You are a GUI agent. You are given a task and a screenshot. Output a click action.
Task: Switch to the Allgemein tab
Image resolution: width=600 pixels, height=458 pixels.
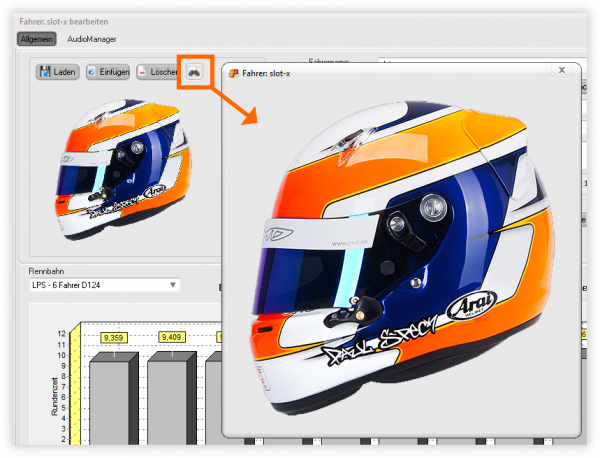click(x=35, y=40)
